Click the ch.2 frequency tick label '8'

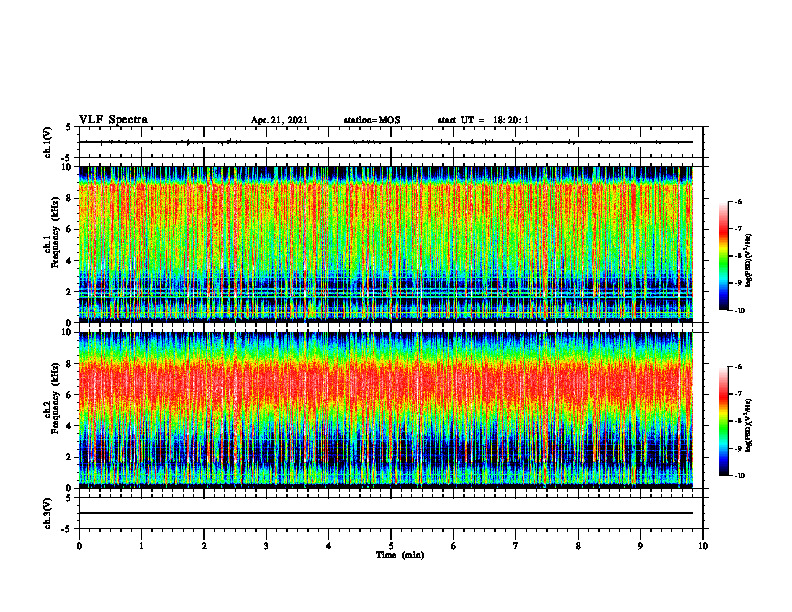pos(70,364)
